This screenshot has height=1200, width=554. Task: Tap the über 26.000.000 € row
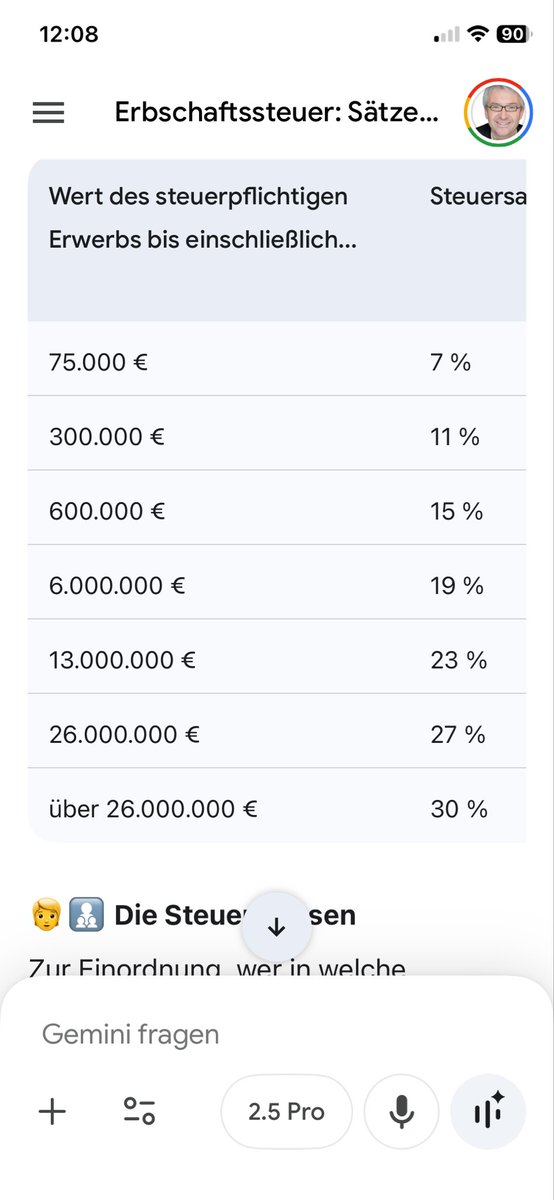pos(277,809)
